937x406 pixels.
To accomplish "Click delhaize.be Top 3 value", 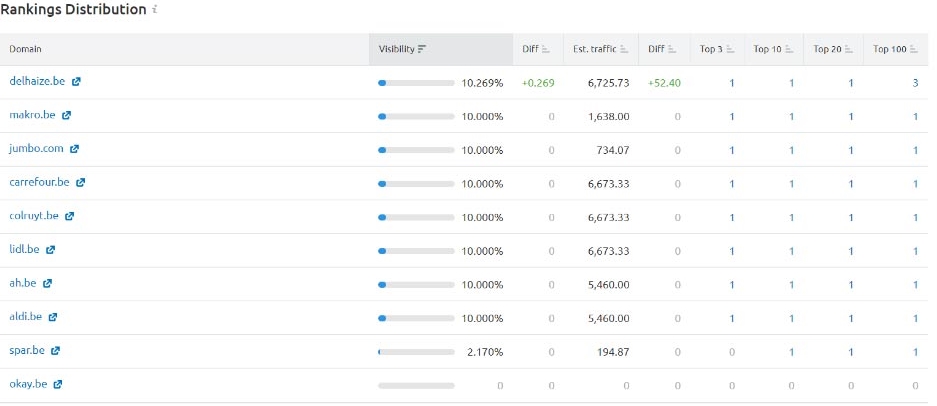I will pos(731,83).
